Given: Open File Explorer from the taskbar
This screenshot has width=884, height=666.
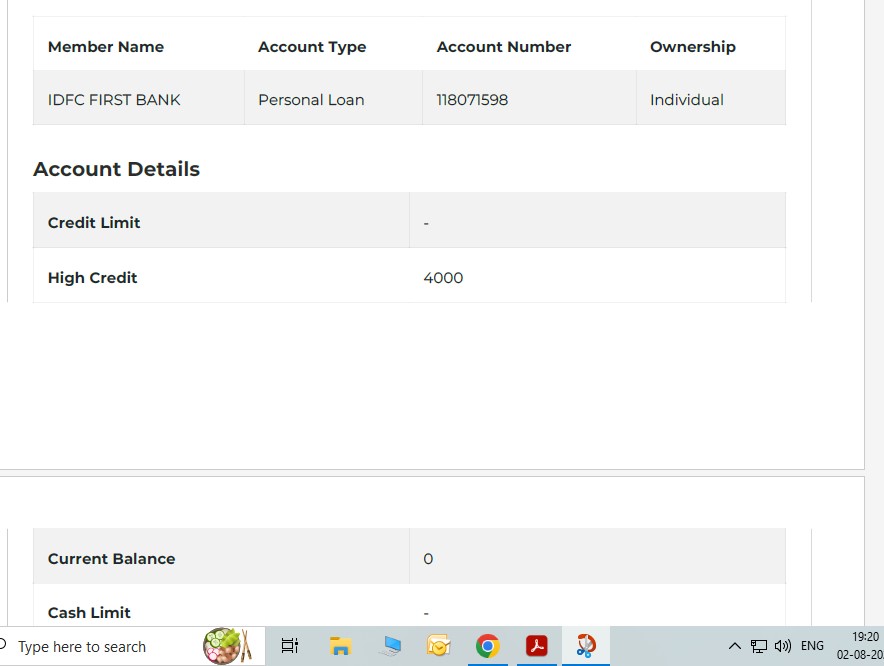Looking at the screenshot, I should coord(340,646).
